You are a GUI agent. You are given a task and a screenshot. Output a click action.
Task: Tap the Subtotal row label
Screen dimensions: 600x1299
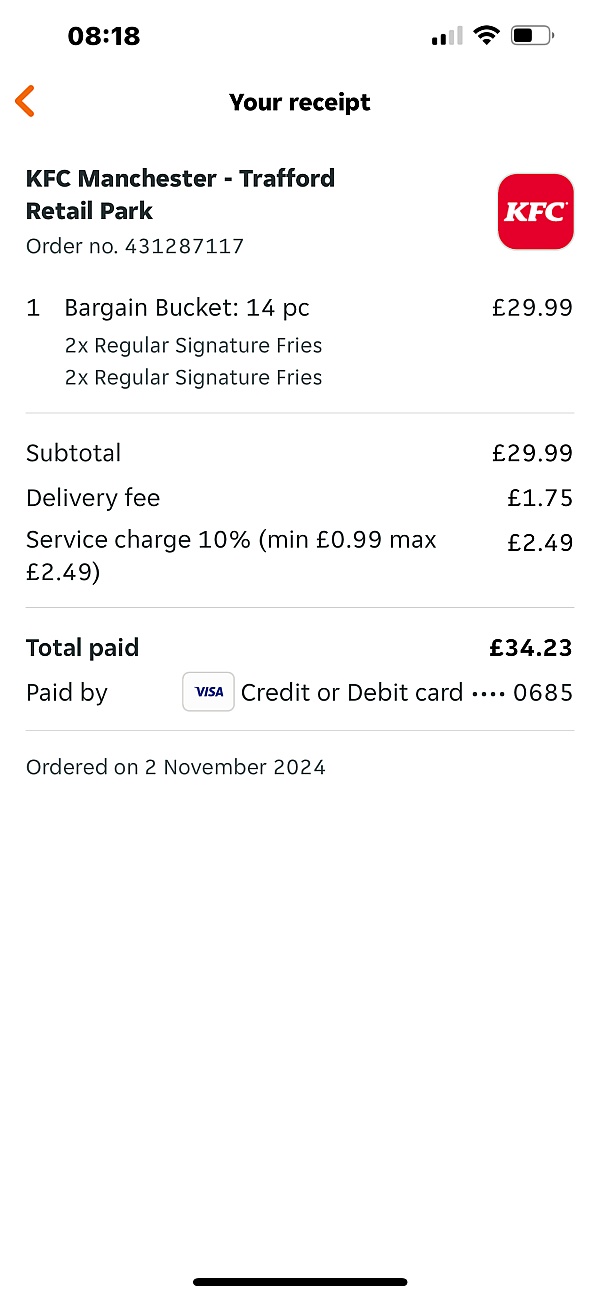[x=73, y=453]
